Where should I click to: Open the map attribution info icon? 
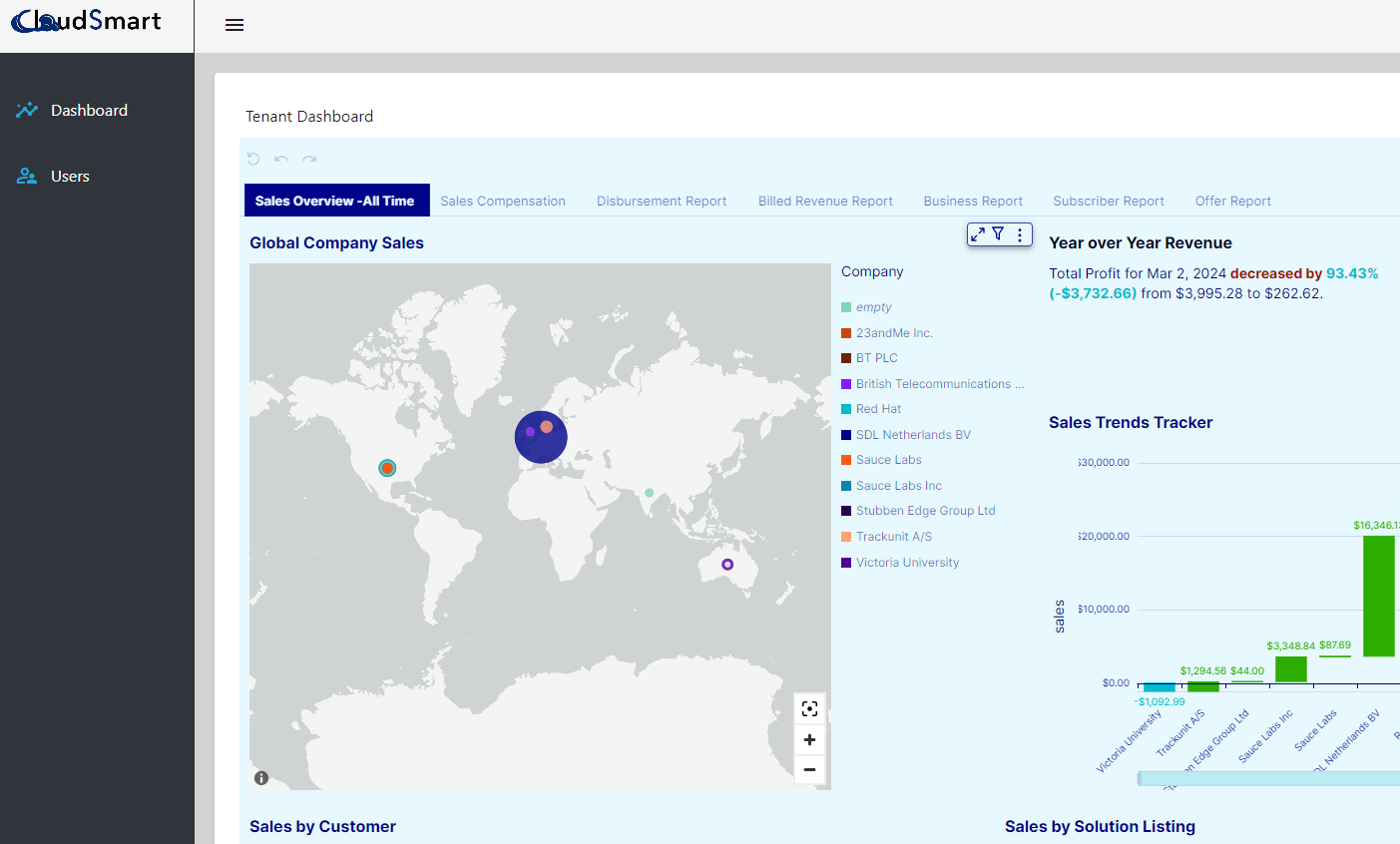tap(261, 777)
